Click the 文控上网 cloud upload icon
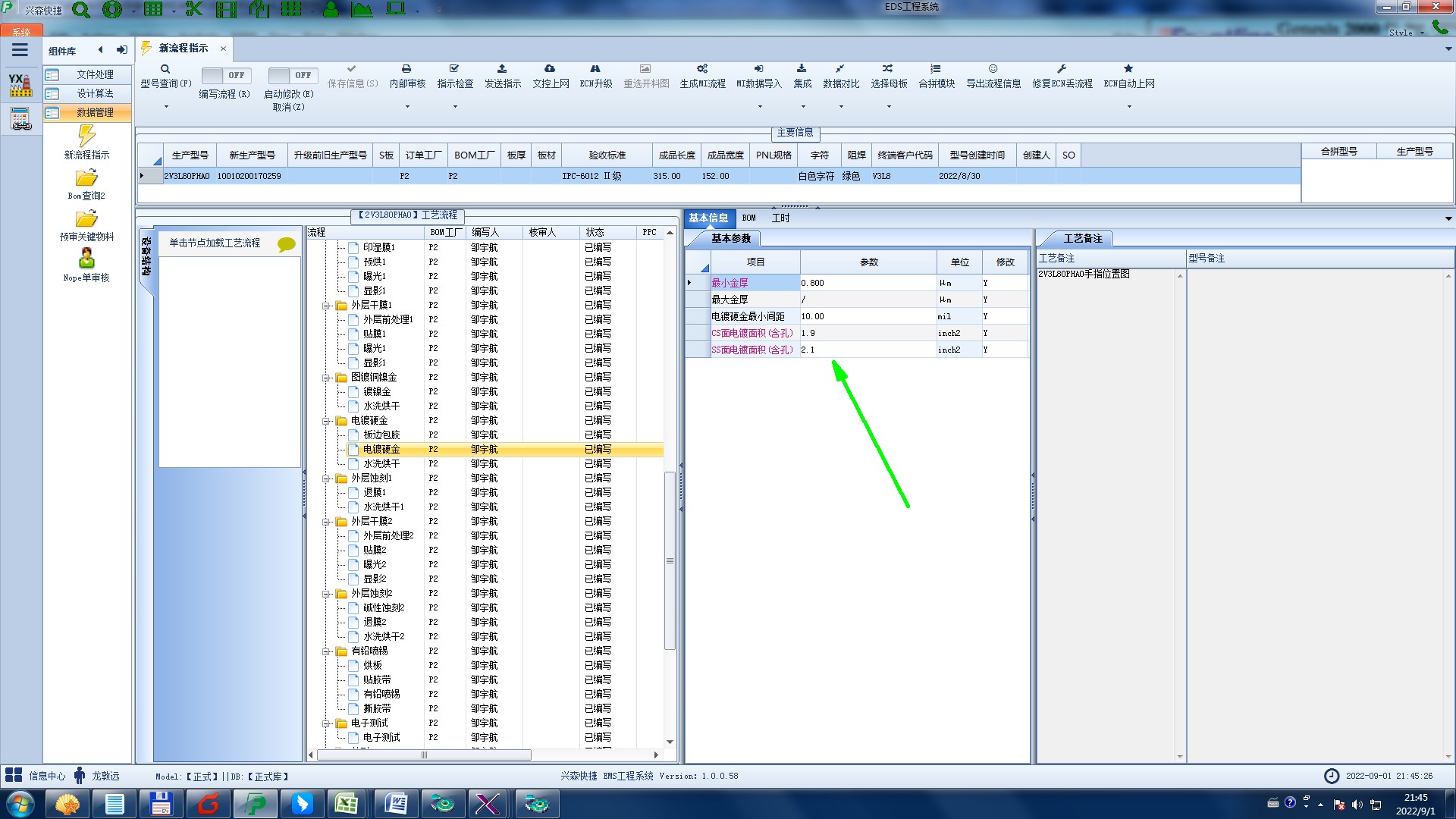Viewport: 1456px width, 819px height. tap(550, 69)
